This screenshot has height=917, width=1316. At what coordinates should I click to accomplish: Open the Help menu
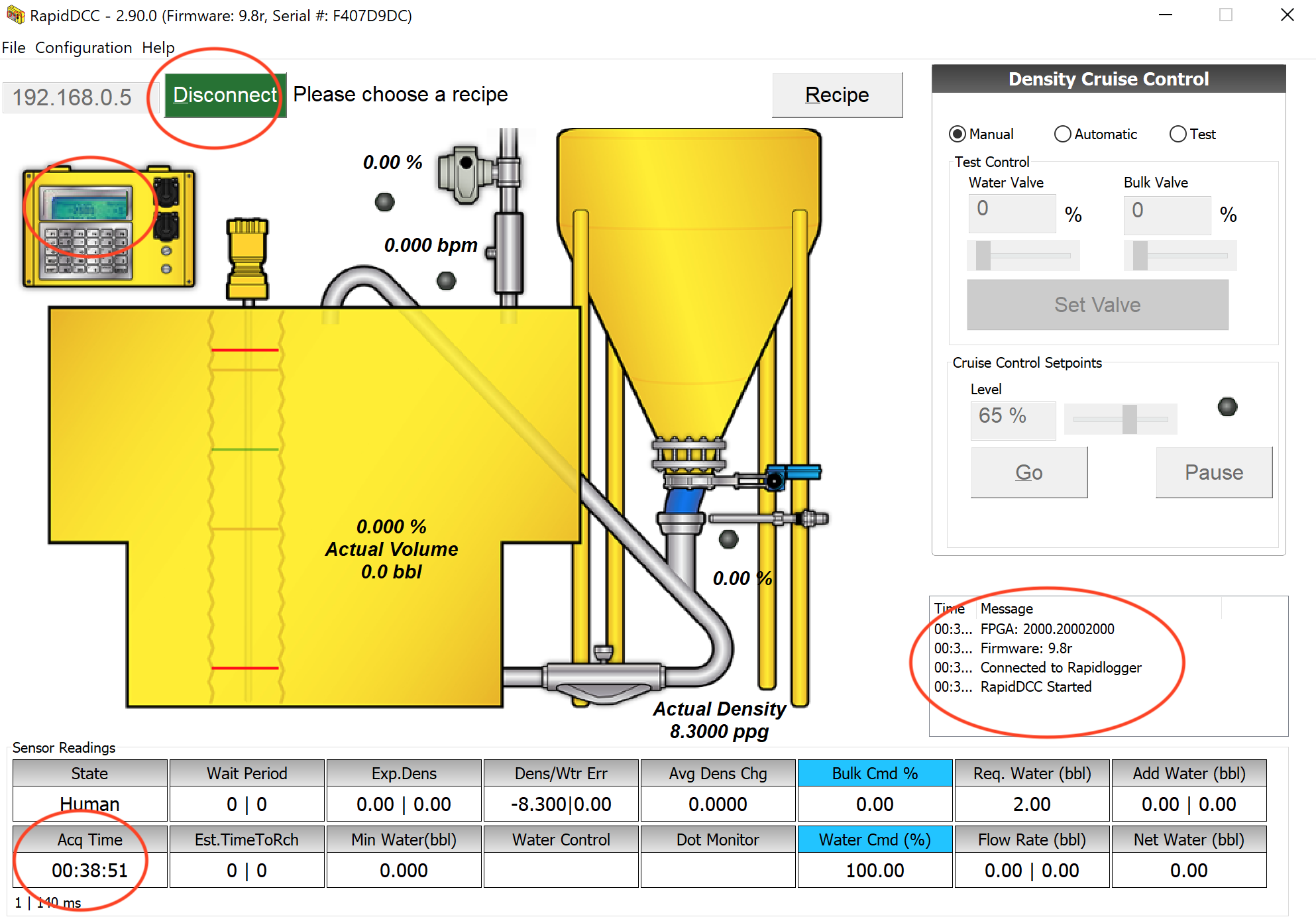click(x=158, y=48)
